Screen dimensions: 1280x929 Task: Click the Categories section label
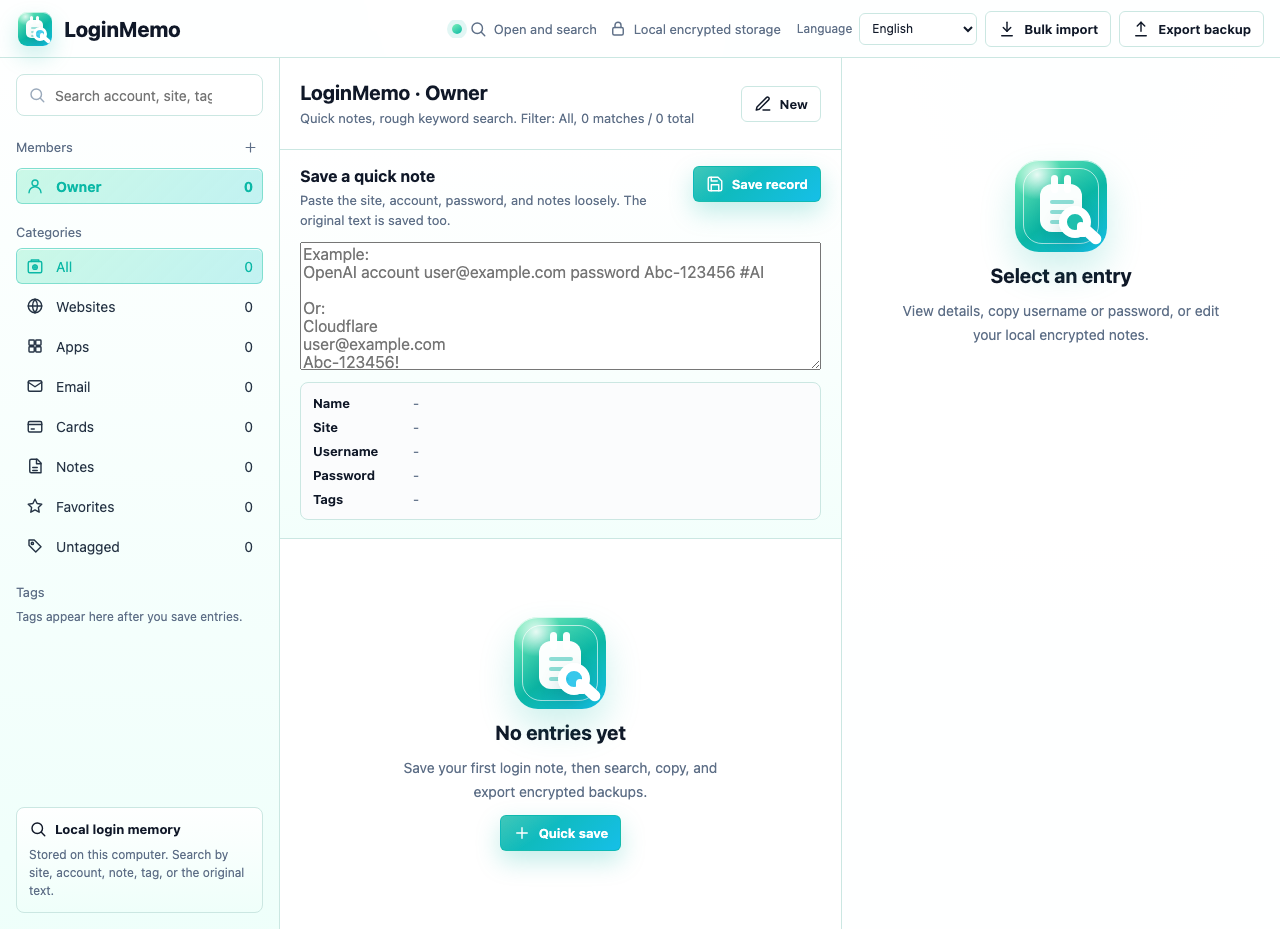(x=49, y=232)
